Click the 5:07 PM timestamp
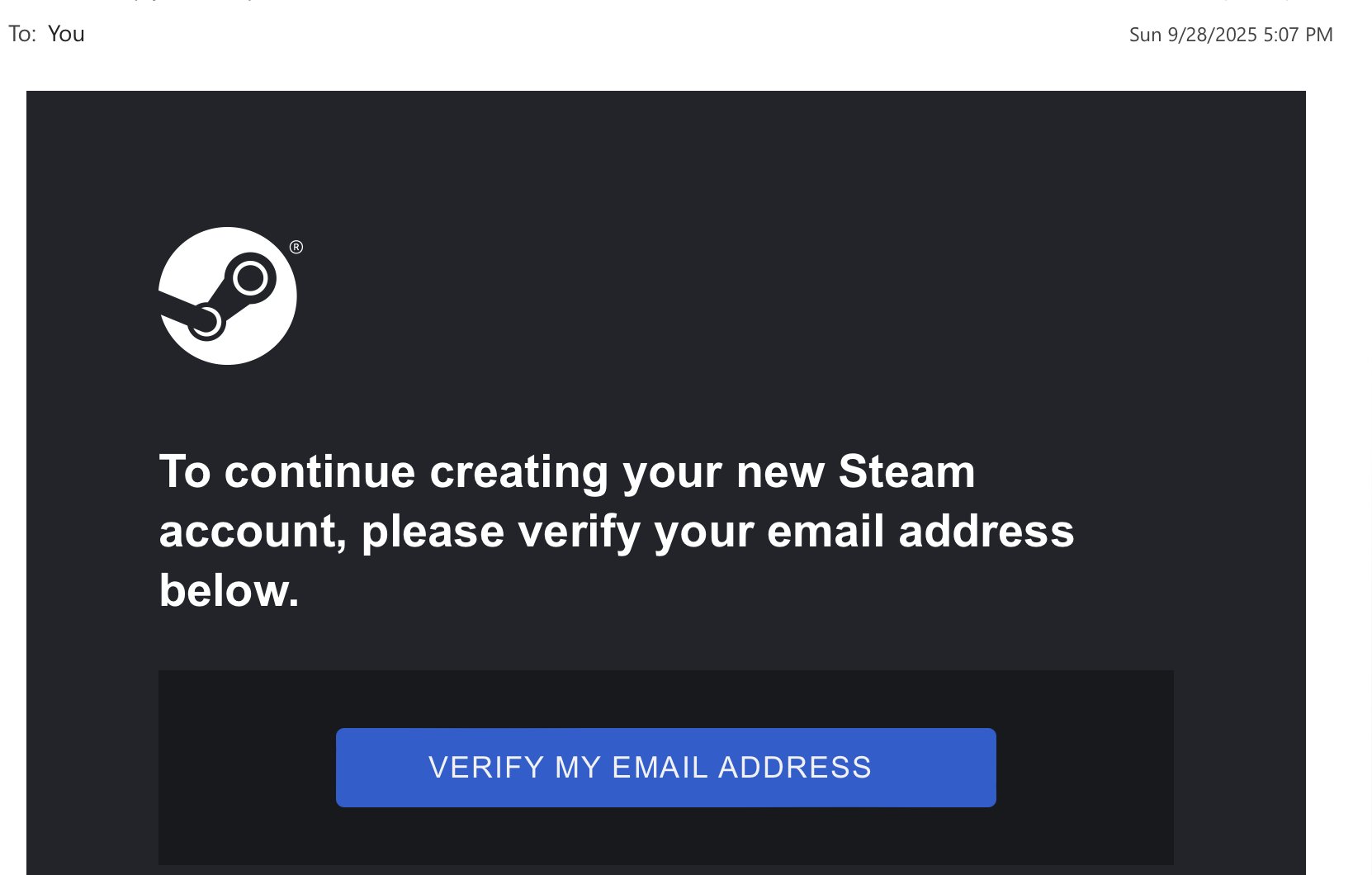The image size is (1372, 875). click(1298, 35)
